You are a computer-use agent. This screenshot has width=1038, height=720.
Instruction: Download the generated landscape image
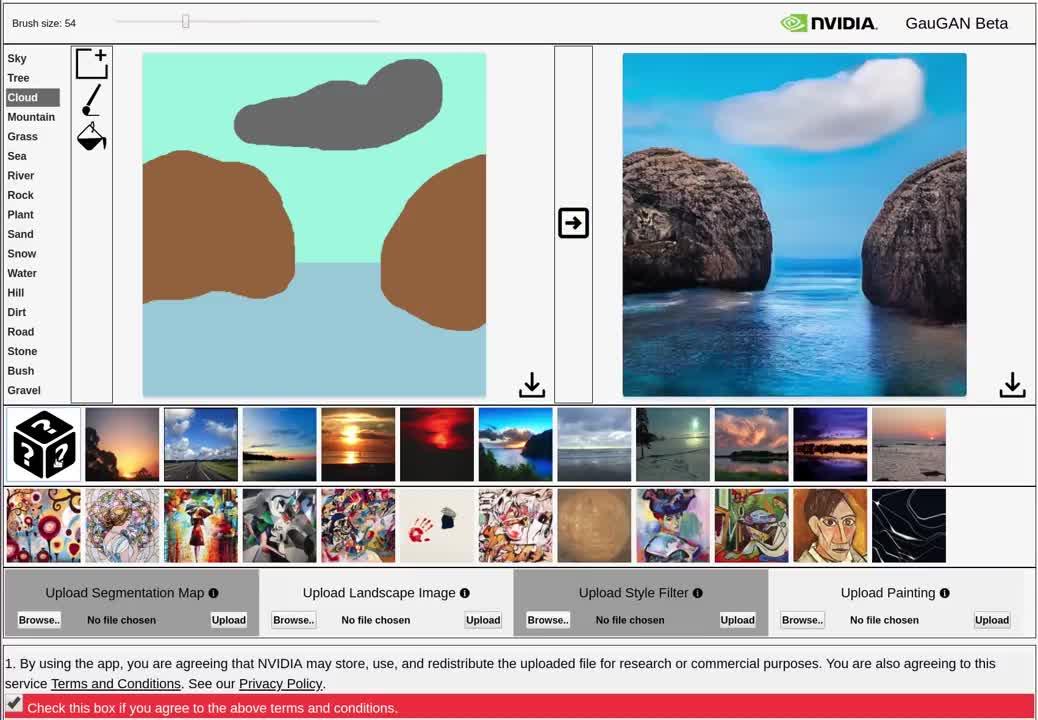[1012, 385]
